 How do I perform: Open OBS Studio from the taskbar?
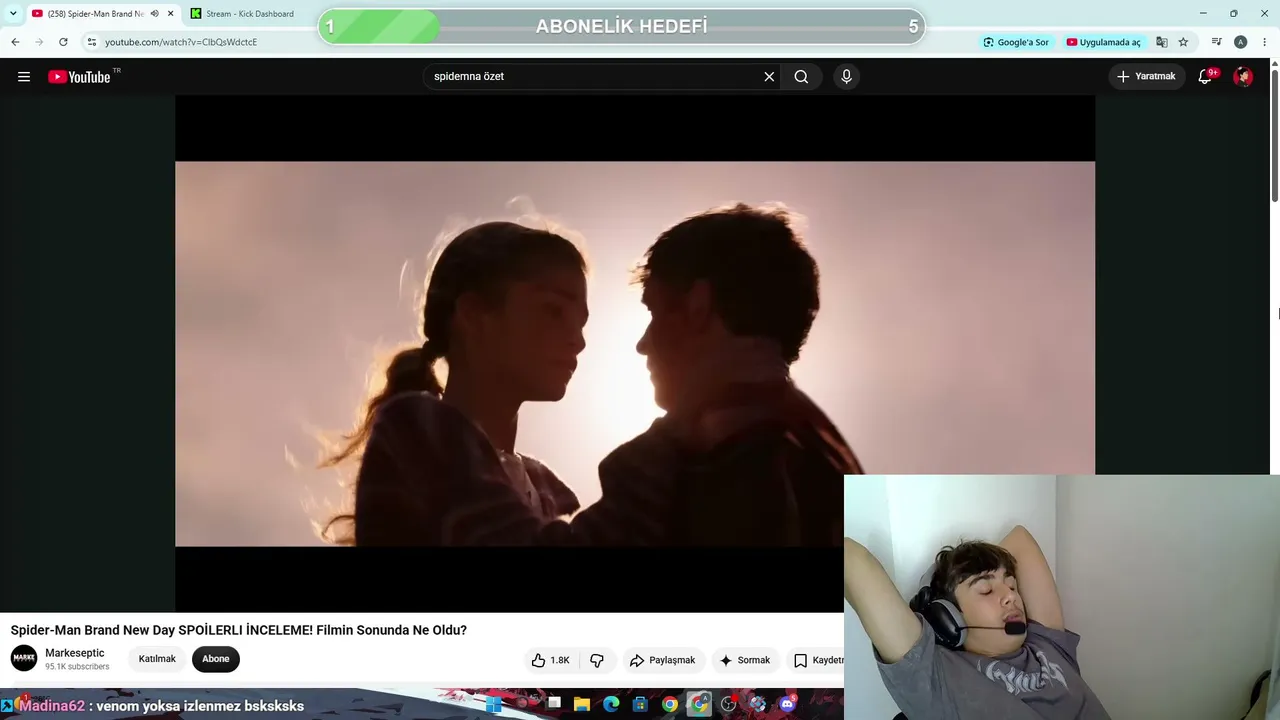(x=728, y=704)
